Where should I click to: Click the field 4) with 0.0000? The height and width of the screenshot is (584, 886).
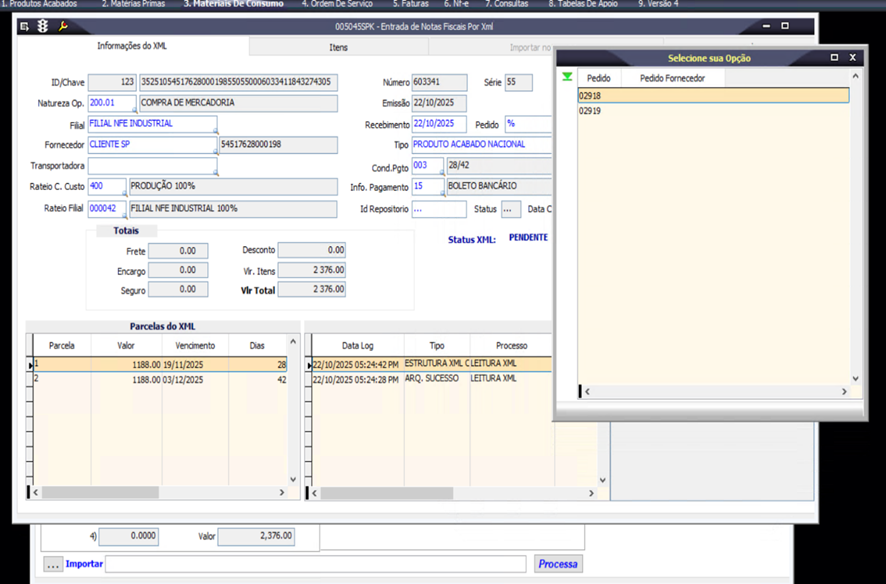(x=129, y=536)
